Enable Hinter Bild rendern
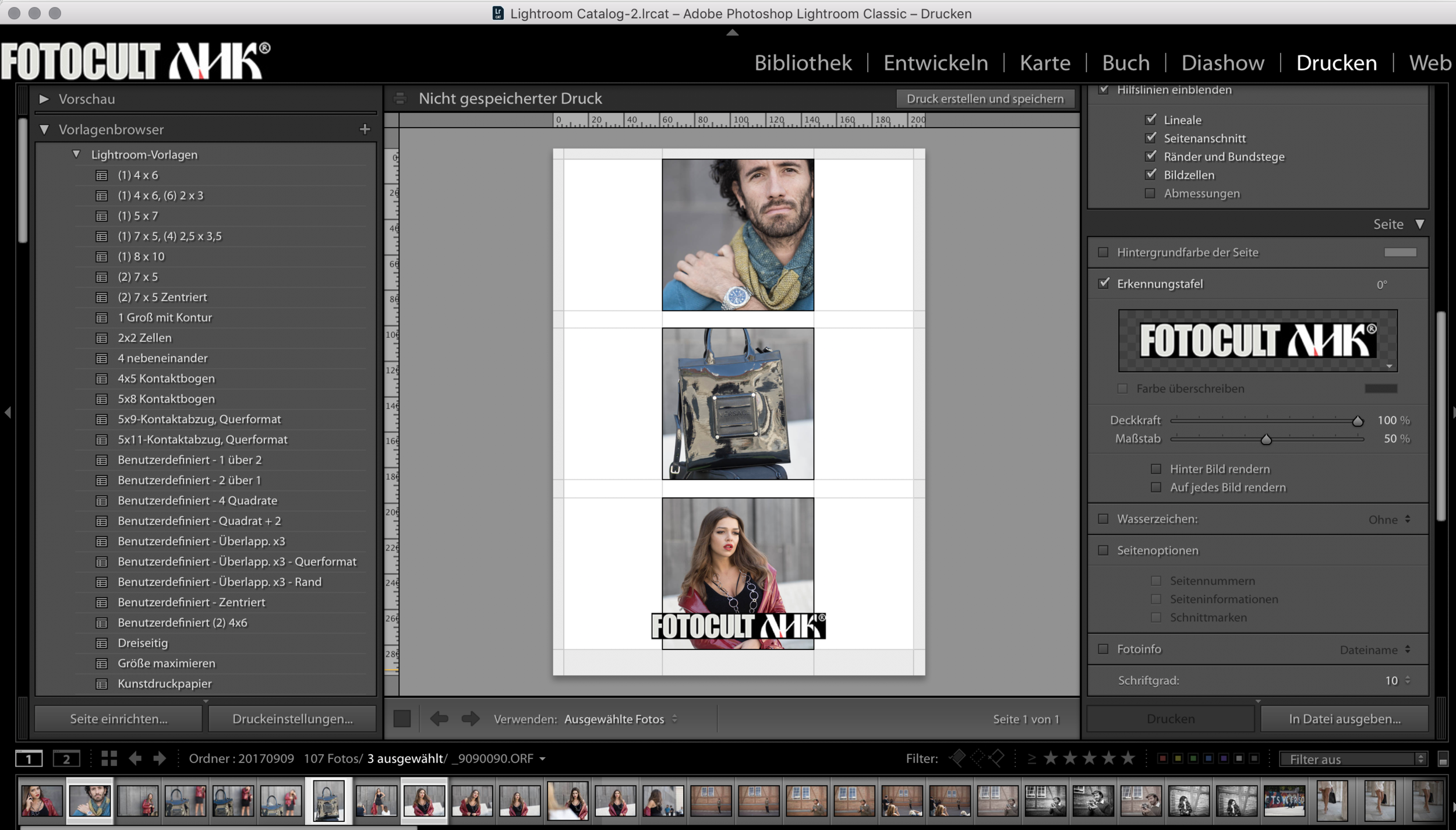This screenshot has width=1456, height=830. [x=1156, y=469]
